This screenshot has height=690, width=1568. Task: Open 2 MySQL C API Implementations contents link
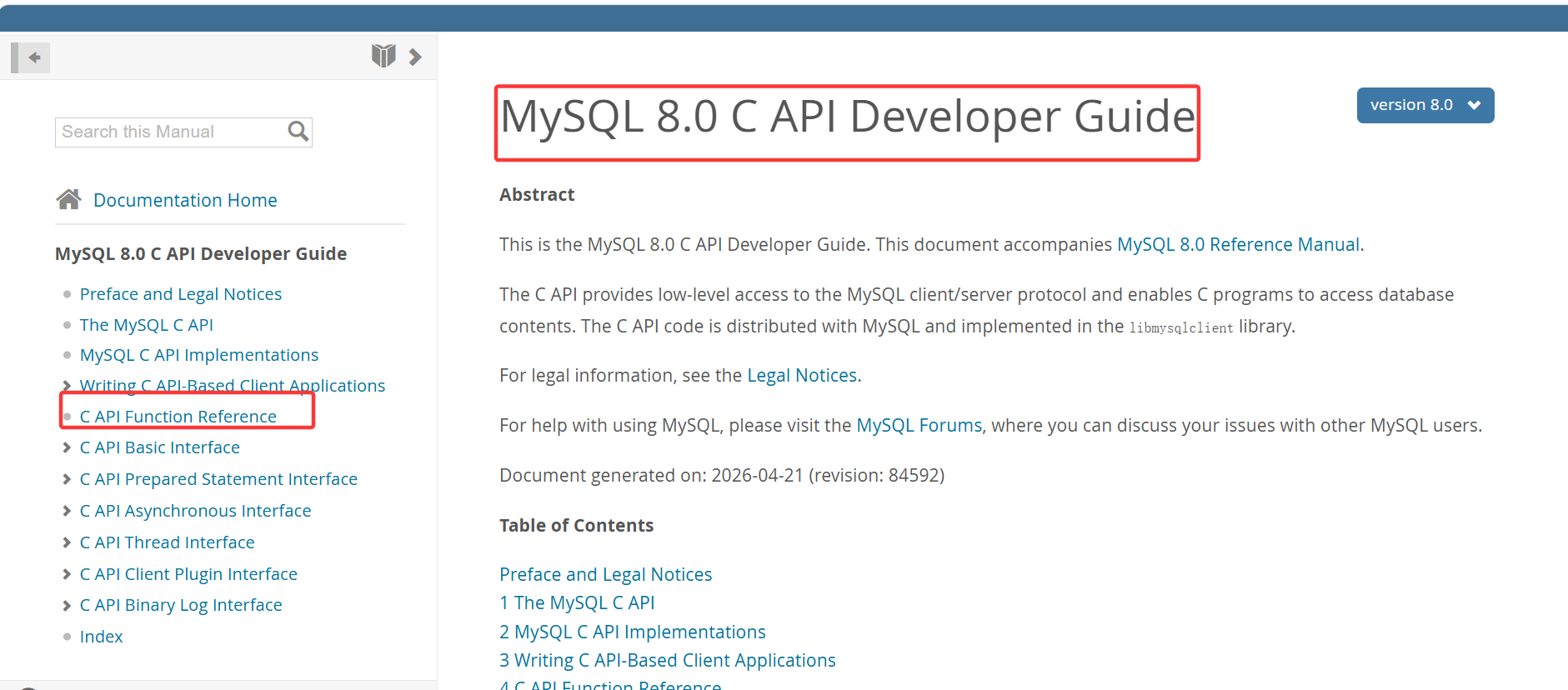click(633, 632)
